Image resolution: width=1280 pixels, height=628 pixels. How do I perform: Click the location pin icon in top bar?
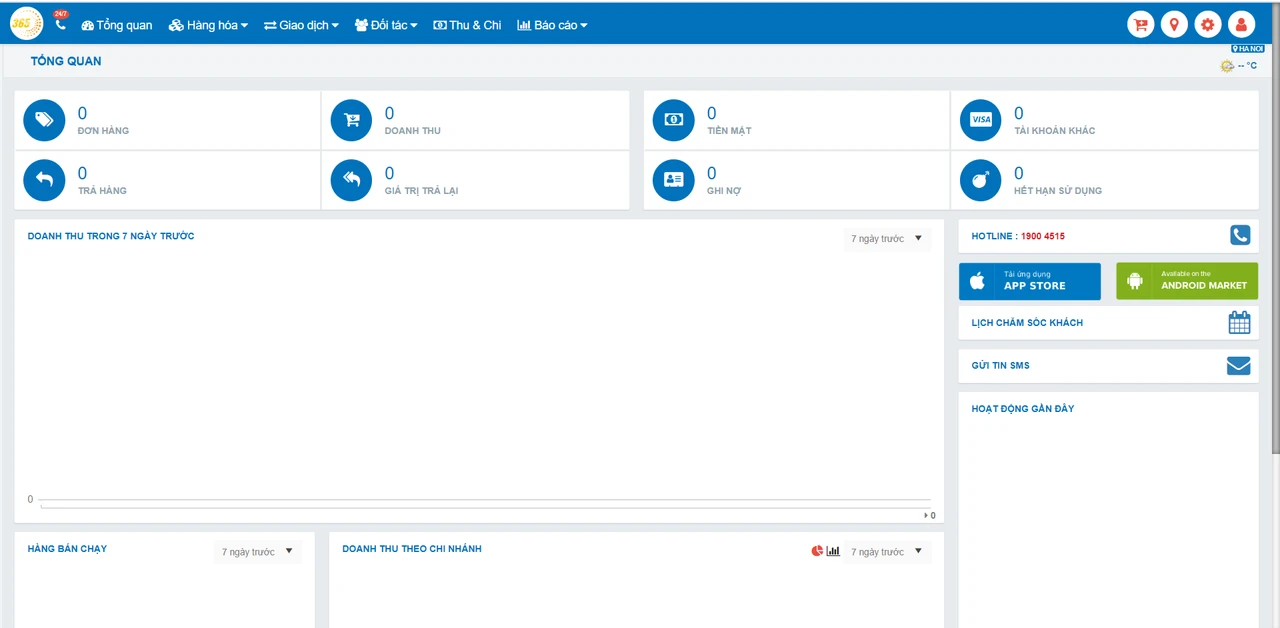[1174, 25]
